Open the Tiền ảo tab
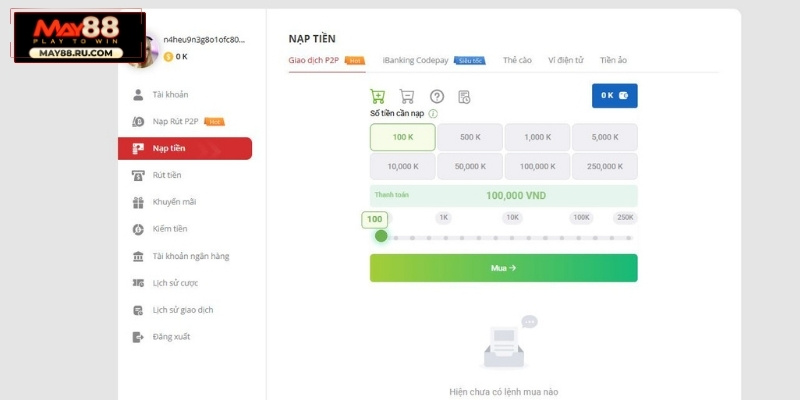800x400 pixels. click(613, 60)
